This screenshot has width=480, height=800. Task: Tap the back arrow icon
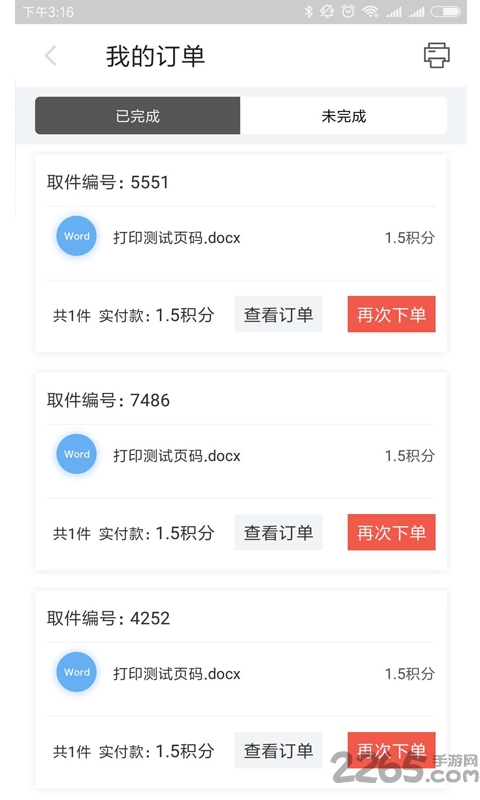click(50, 56)
